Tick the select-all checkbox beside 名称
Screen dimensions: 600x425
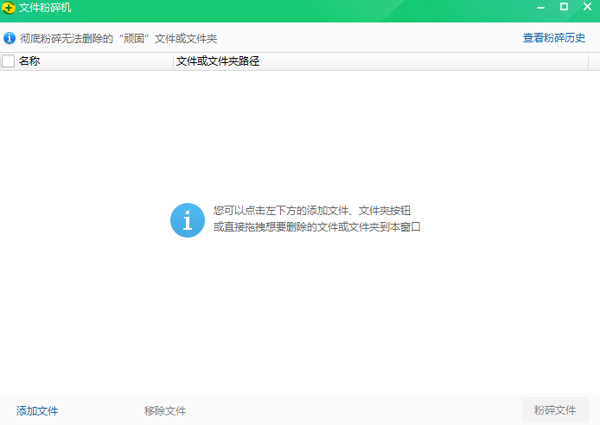[x=9, y=61]
